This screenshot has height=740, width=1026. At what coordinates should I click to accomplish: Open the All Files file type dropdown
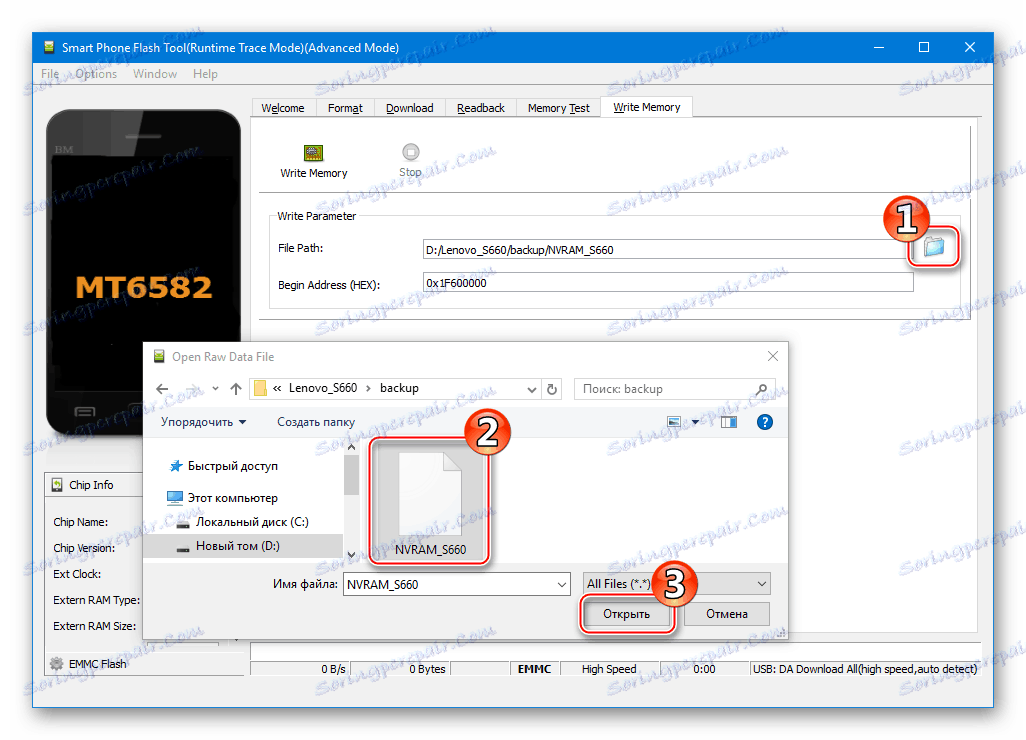tap(761, 583)
